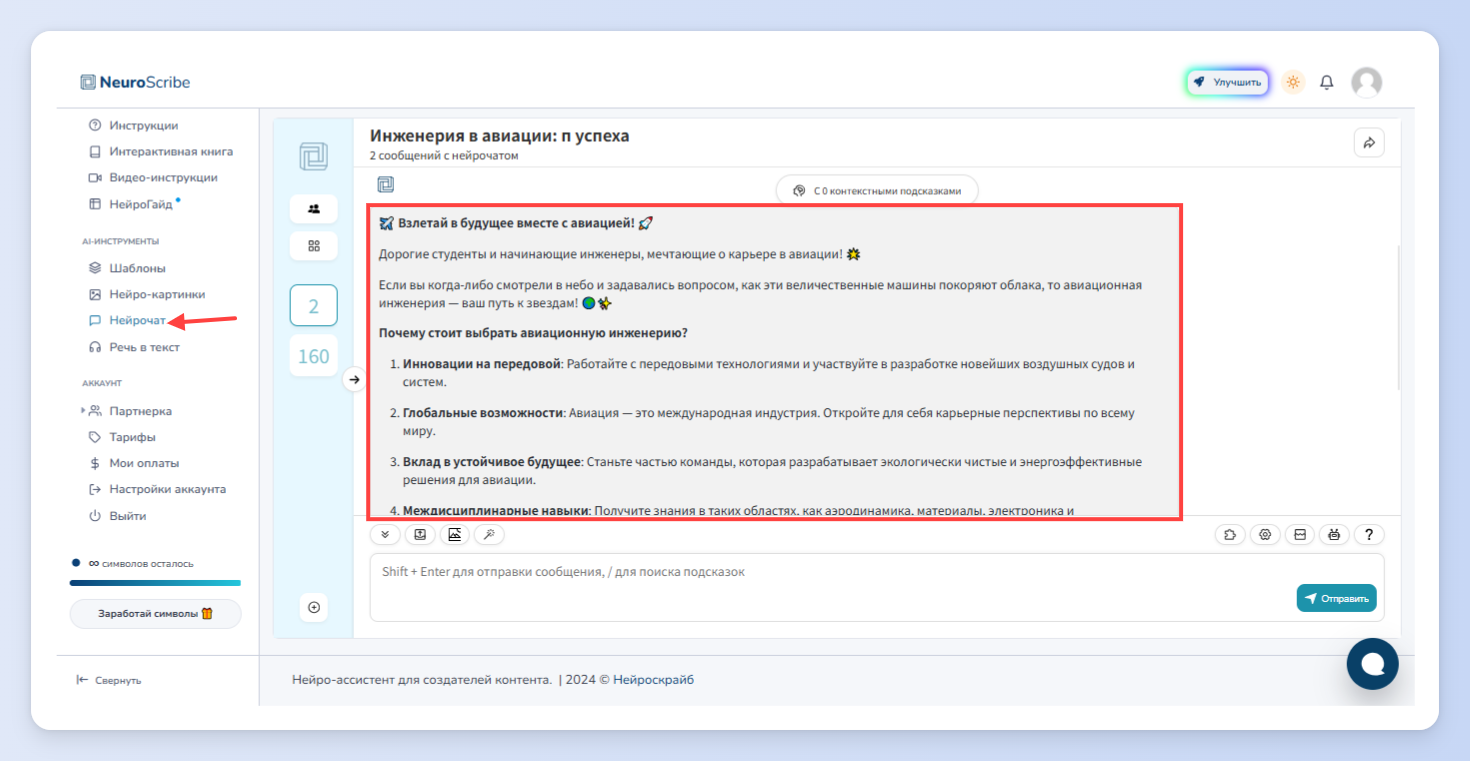Open the support chat bubble
Screen dimensions: 1470x761
tap(1373, 664)
